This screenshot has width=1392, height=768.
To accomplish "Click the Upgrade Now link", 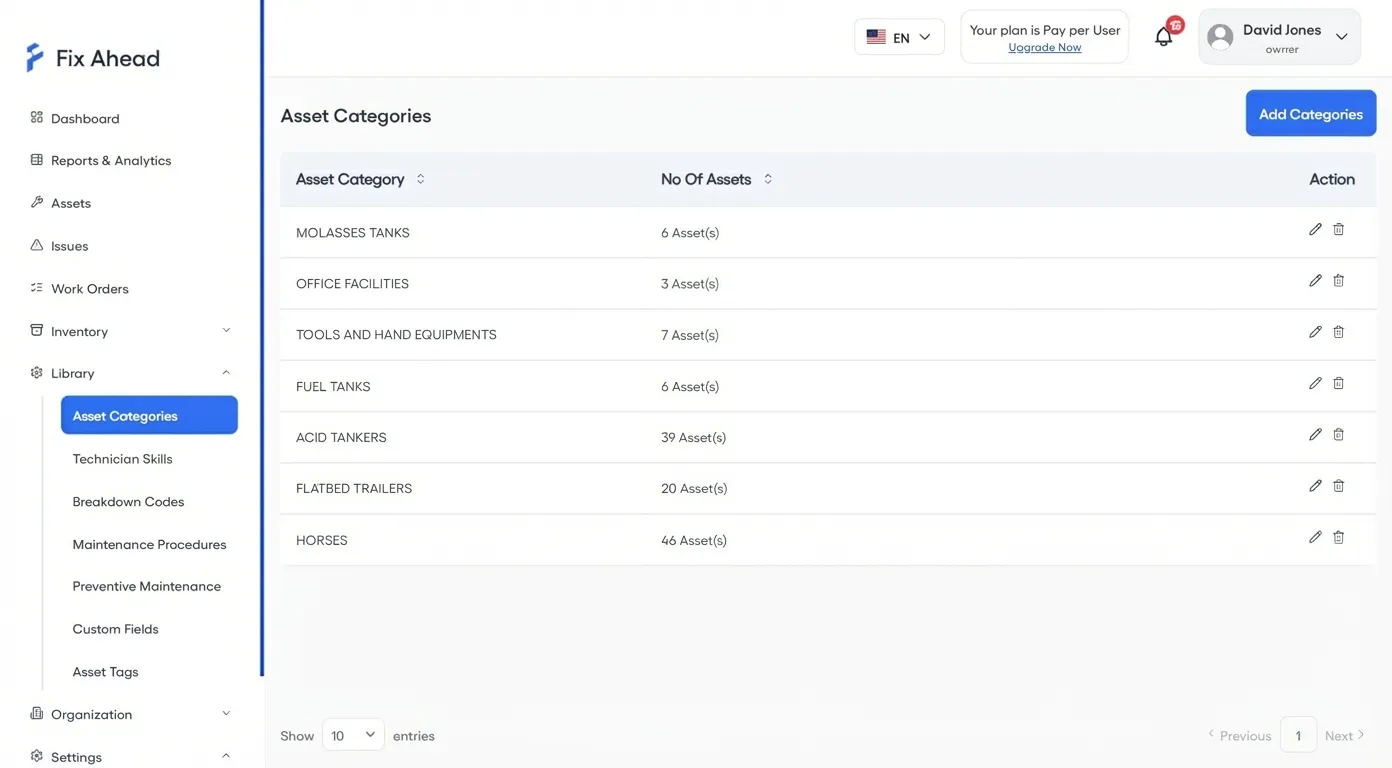I will pos(1044,48).
